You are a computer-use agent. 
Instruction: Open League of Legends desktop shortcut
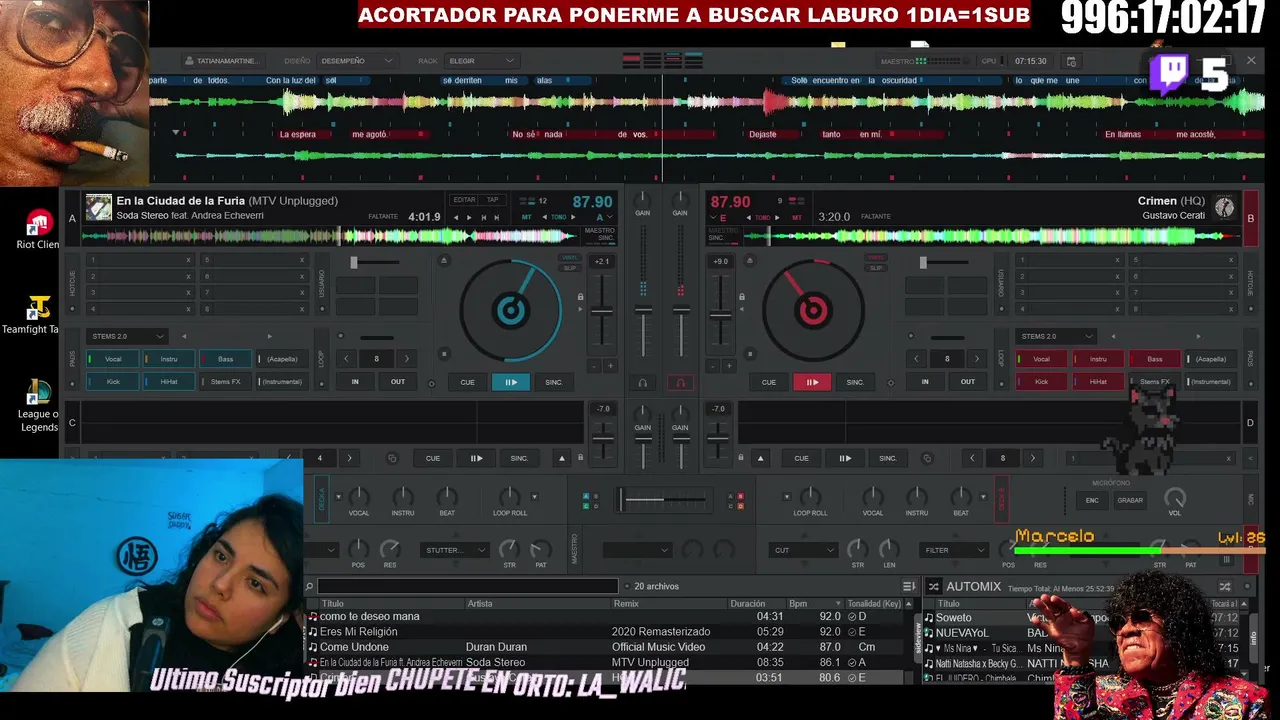[x=38, y=406]
